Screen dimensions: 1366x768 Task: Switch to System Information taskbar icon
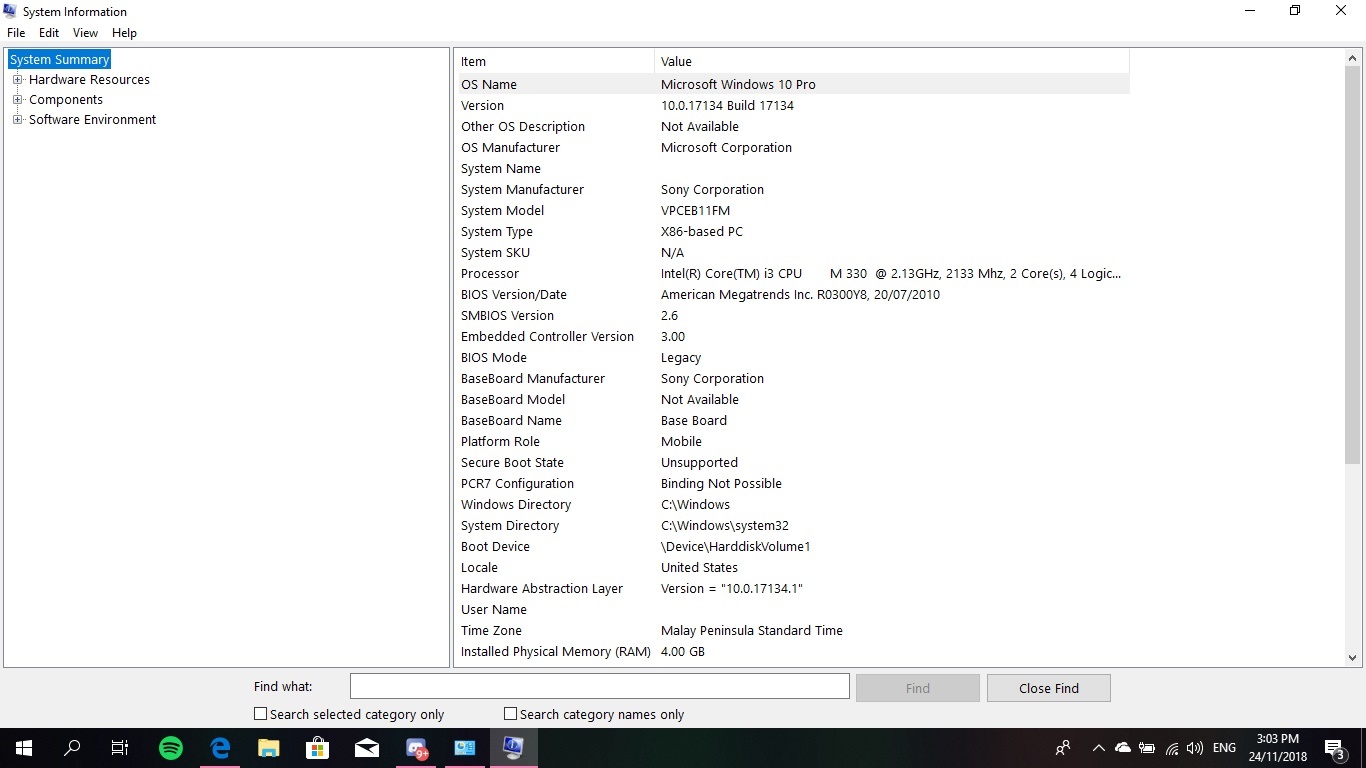coord(514,748)
